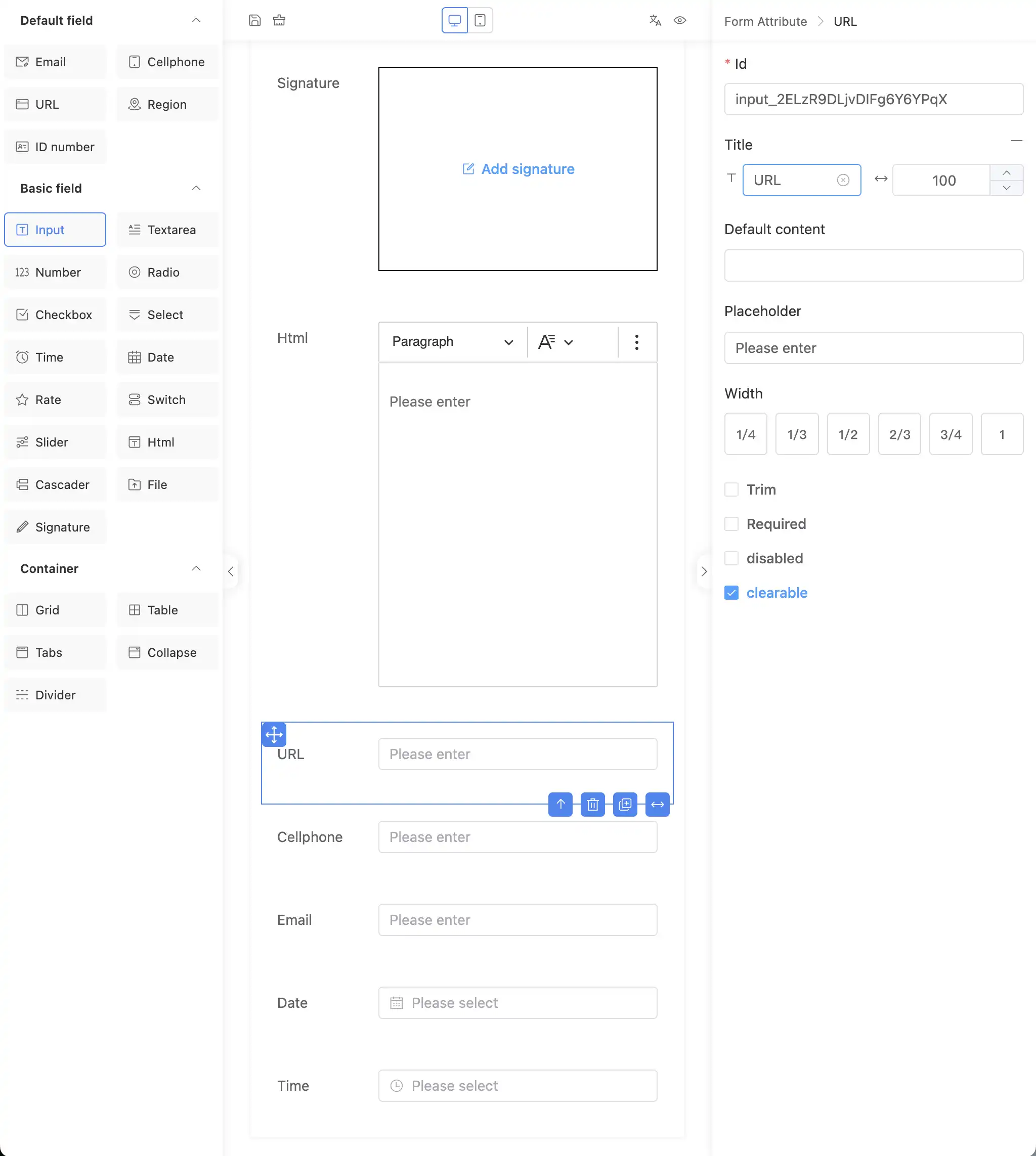Toggle the Trim checkbox in form attributes
The image size is (1036, 1156).
pos(731,489)
